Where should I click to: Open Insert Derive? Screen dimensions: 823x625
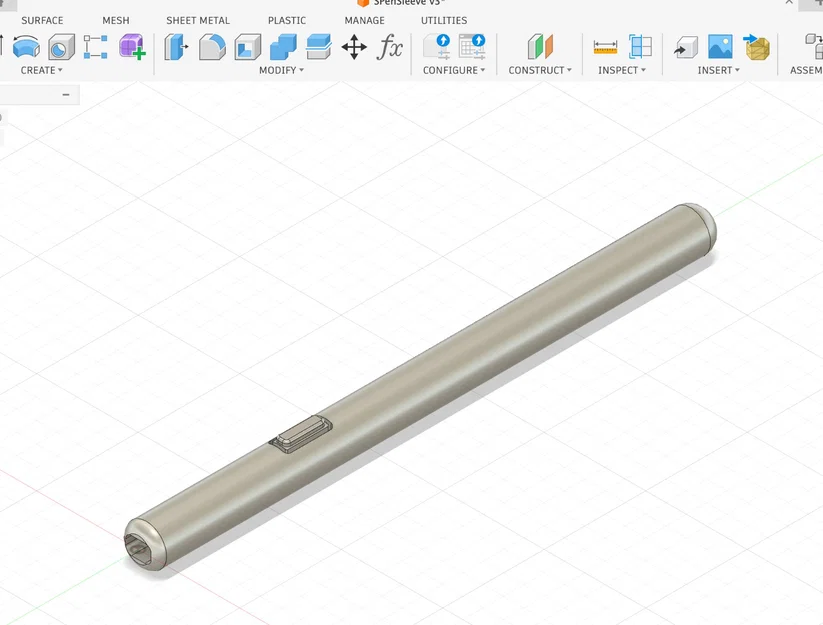[686, 46]
